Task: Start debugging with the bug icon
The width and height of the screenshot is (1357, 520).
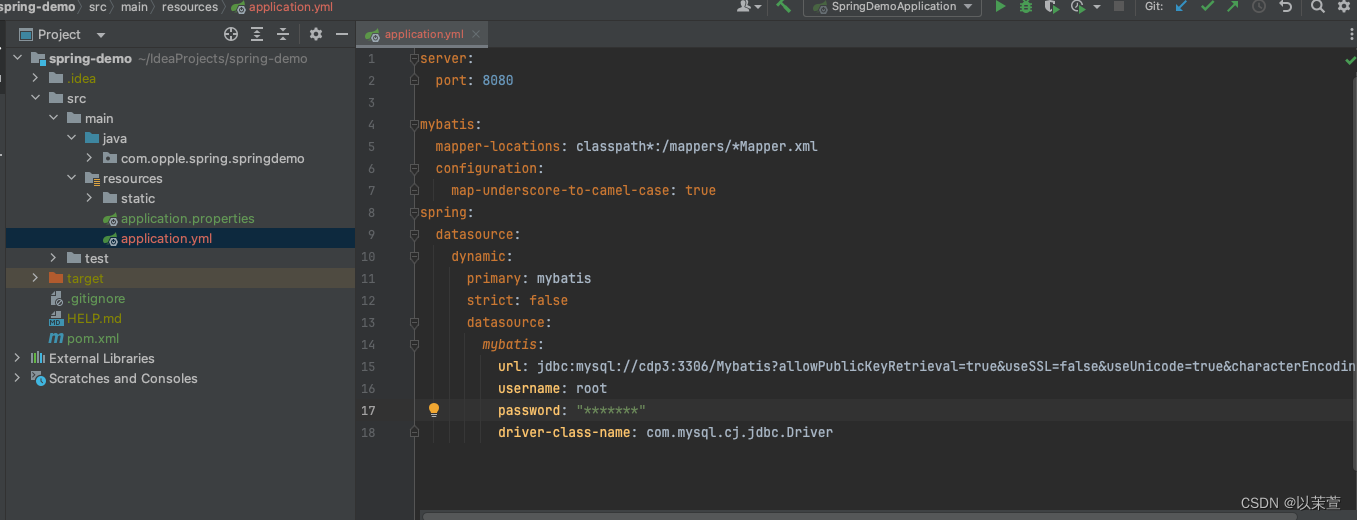Action: [1026, 7]
